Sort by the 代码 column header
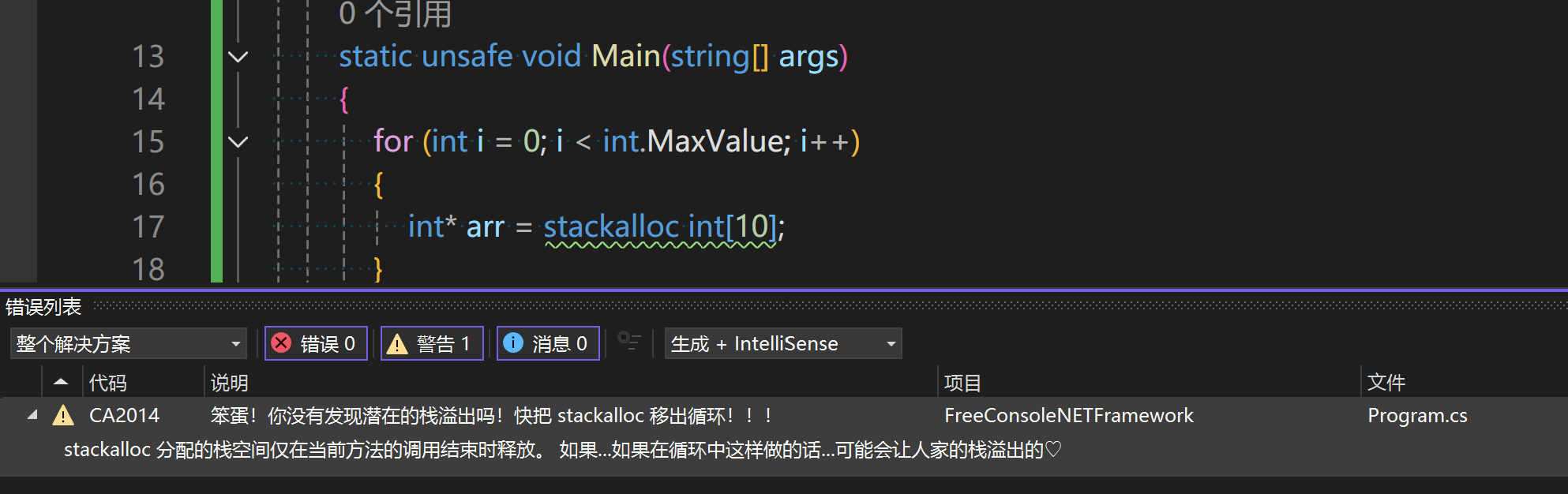The image size is (1568, 494). (108, 383)
